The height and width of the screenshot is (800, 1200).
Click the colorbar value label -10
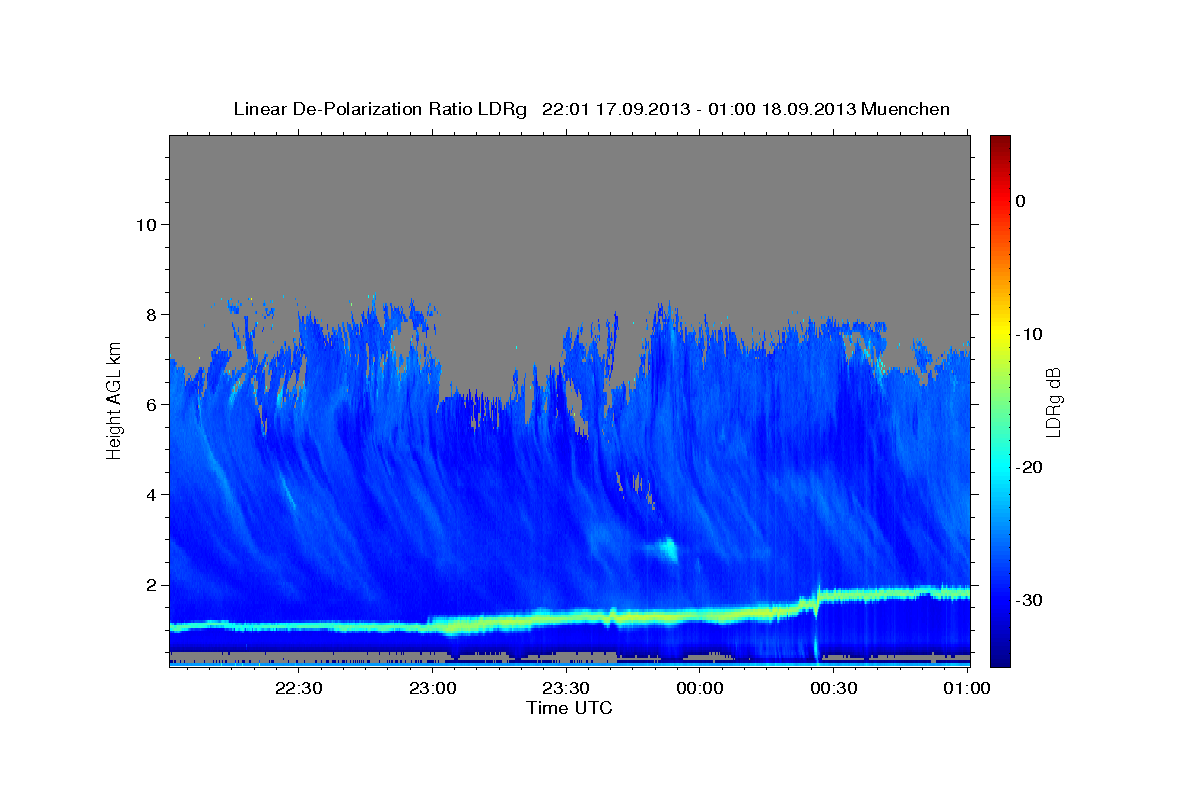1029,334
